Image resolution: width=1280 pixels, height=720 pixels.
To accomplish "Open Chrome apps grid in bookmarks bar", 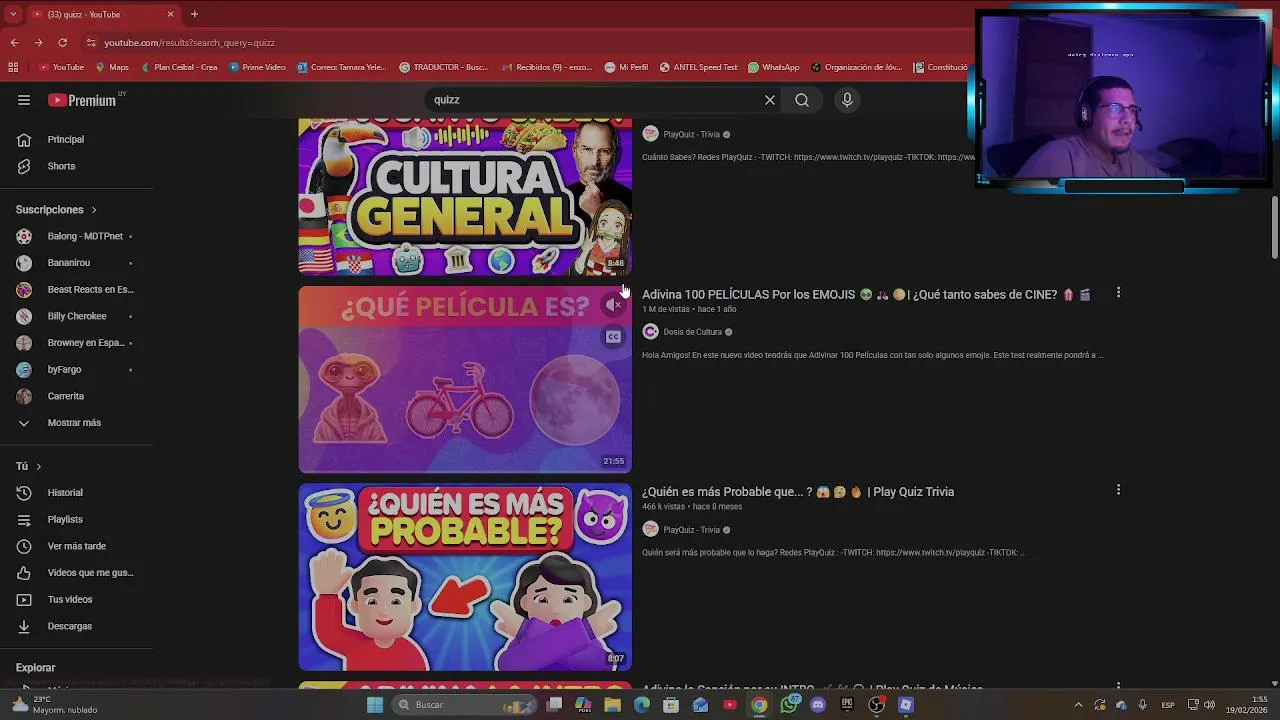I will coord(13,67).
